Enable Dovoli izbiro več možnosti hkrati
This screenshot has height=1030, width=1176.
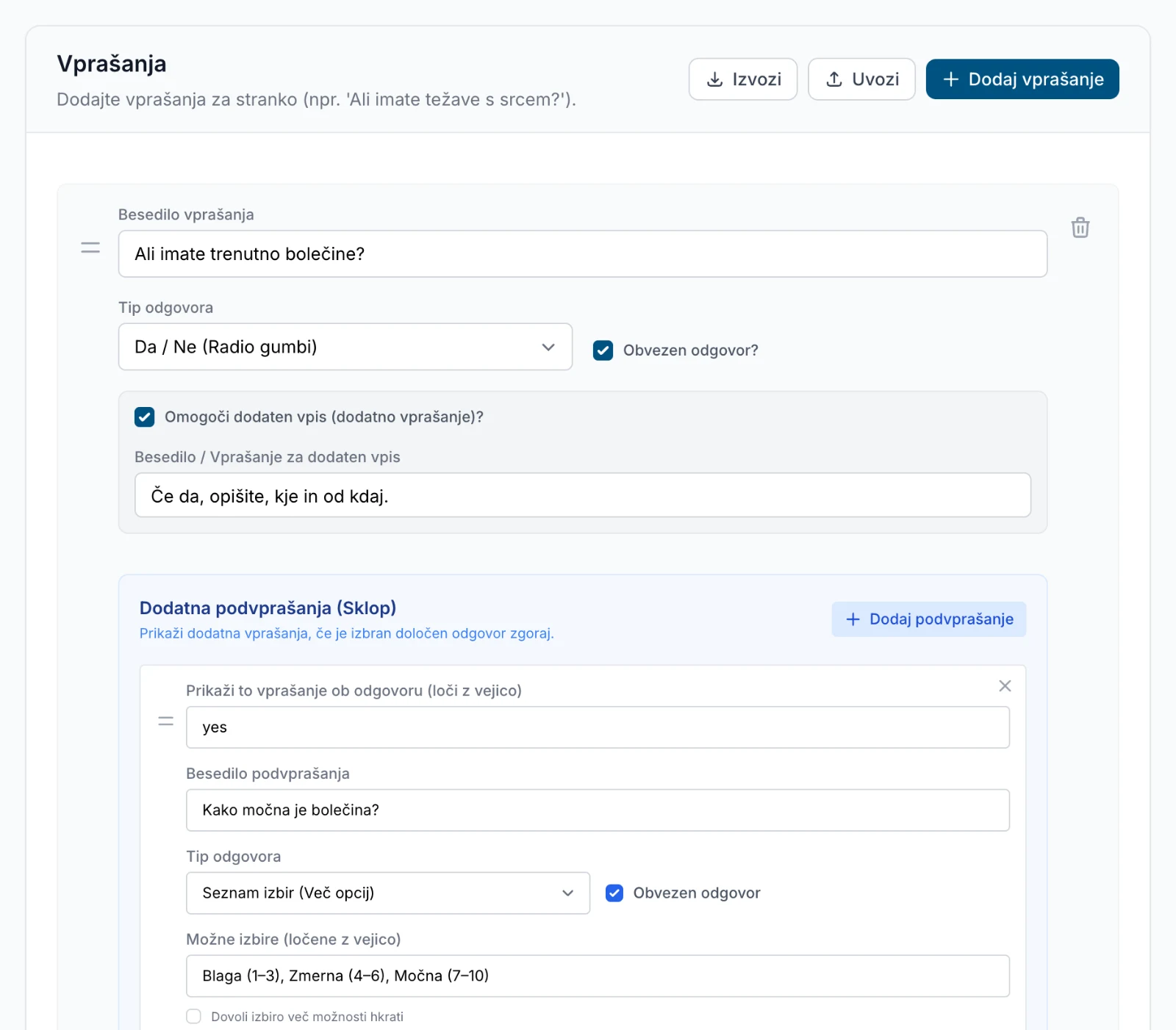[x=193, y=1016]
